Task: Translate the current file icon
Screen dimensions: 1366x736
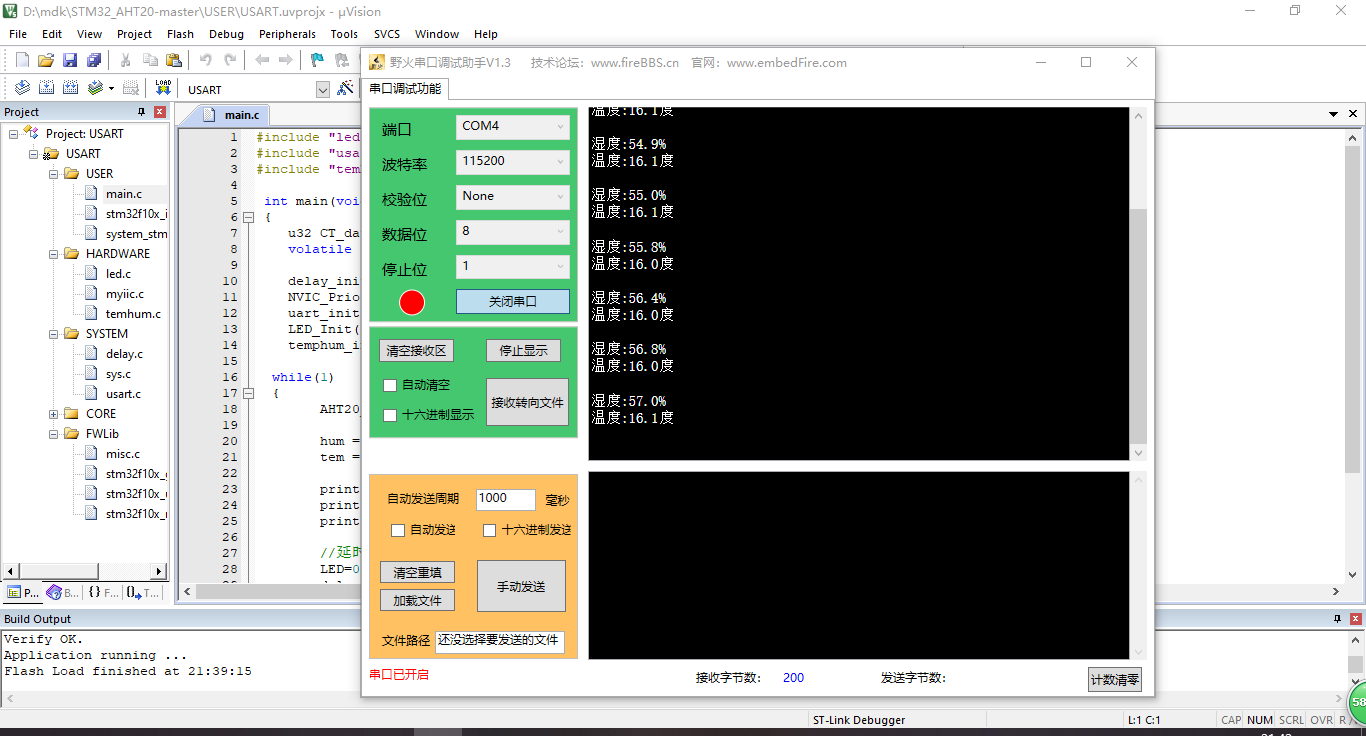Action: (22, 88)
